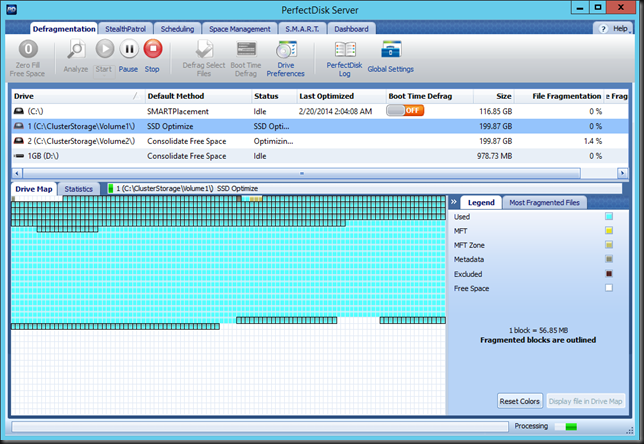The height and width of the screenshot is (444, 644).
Task: Sort by the Drive column header
Action: pos(78,96)
